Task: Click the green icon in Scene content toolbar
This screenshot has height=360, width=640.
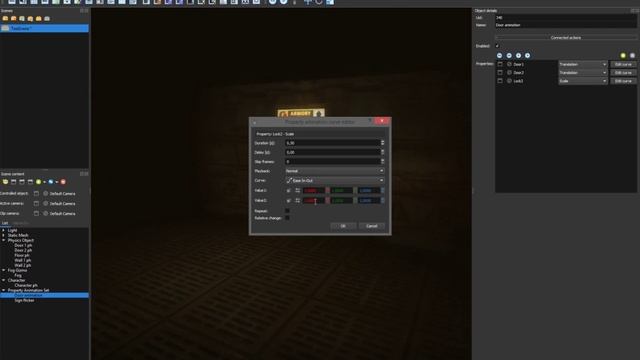Action: (38, 182)
